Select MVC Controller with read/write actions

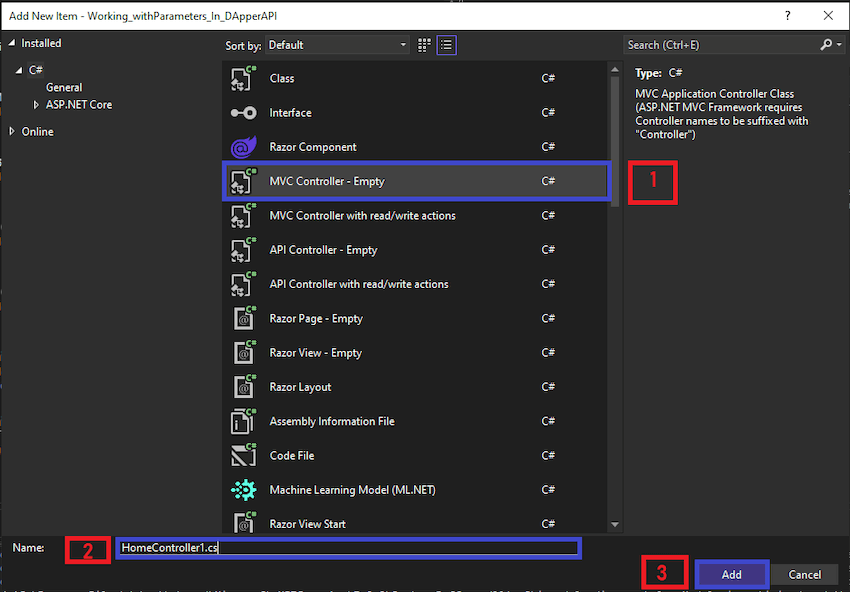(x=415, y=215)
